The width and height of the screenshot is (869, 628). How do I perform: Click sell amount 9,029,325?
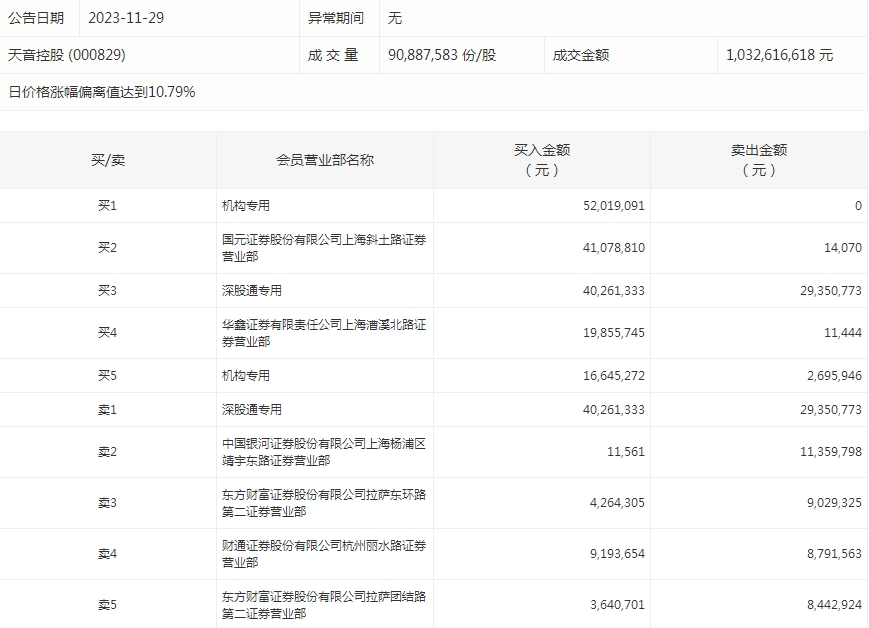[835, 503]
